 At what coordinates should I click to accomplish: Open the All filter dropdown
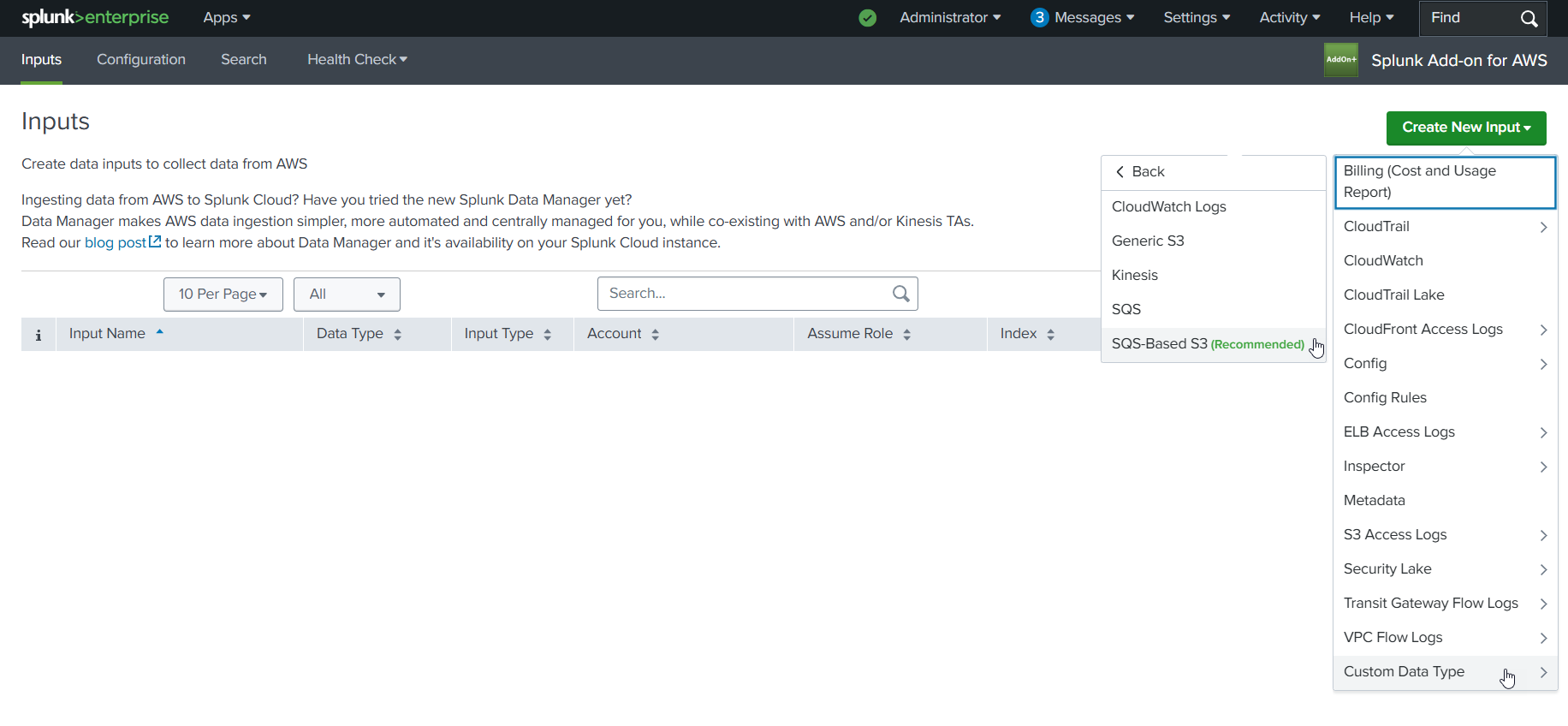(x=347, y=295)
